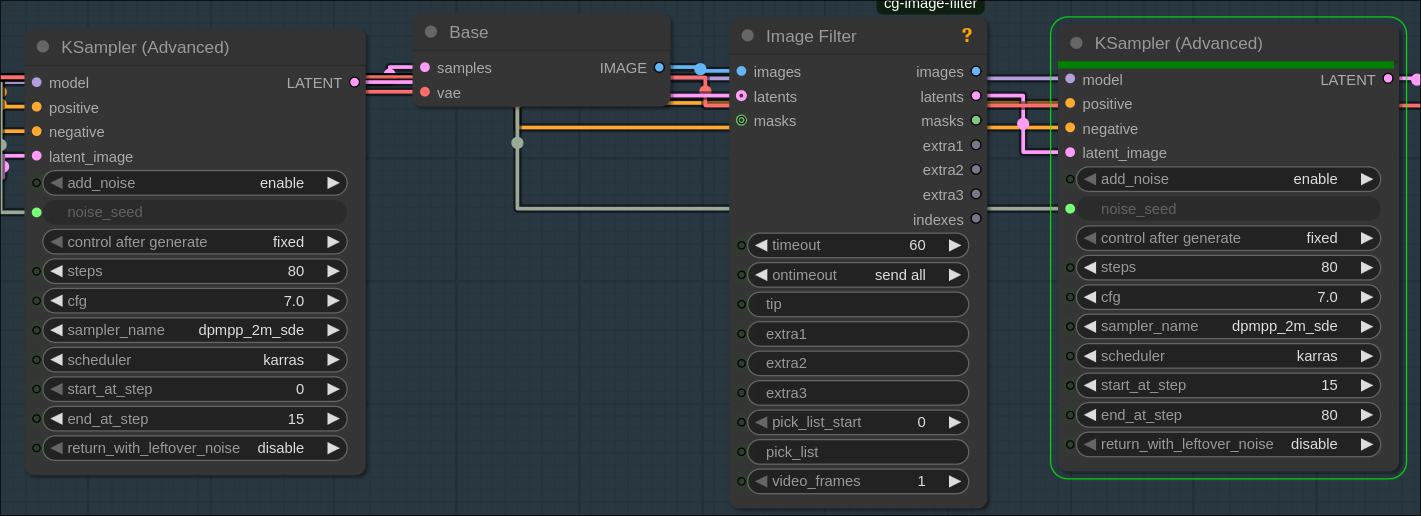Viewport: 1421px width, 516px height.
Task: Click the images input port on Image Filter
Action: click(x=741, y=72)
